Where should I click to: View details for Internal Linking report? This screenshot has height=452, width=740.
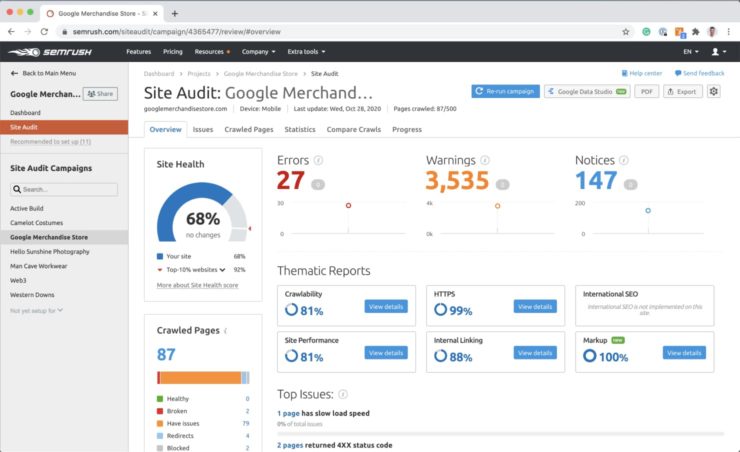[535, 353]
